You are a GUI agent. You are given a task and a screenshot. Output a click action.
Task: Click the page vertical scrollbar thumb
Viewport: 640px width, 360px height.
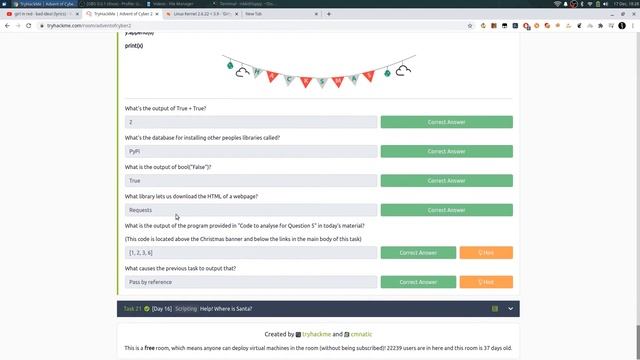[x=638, y=342]
